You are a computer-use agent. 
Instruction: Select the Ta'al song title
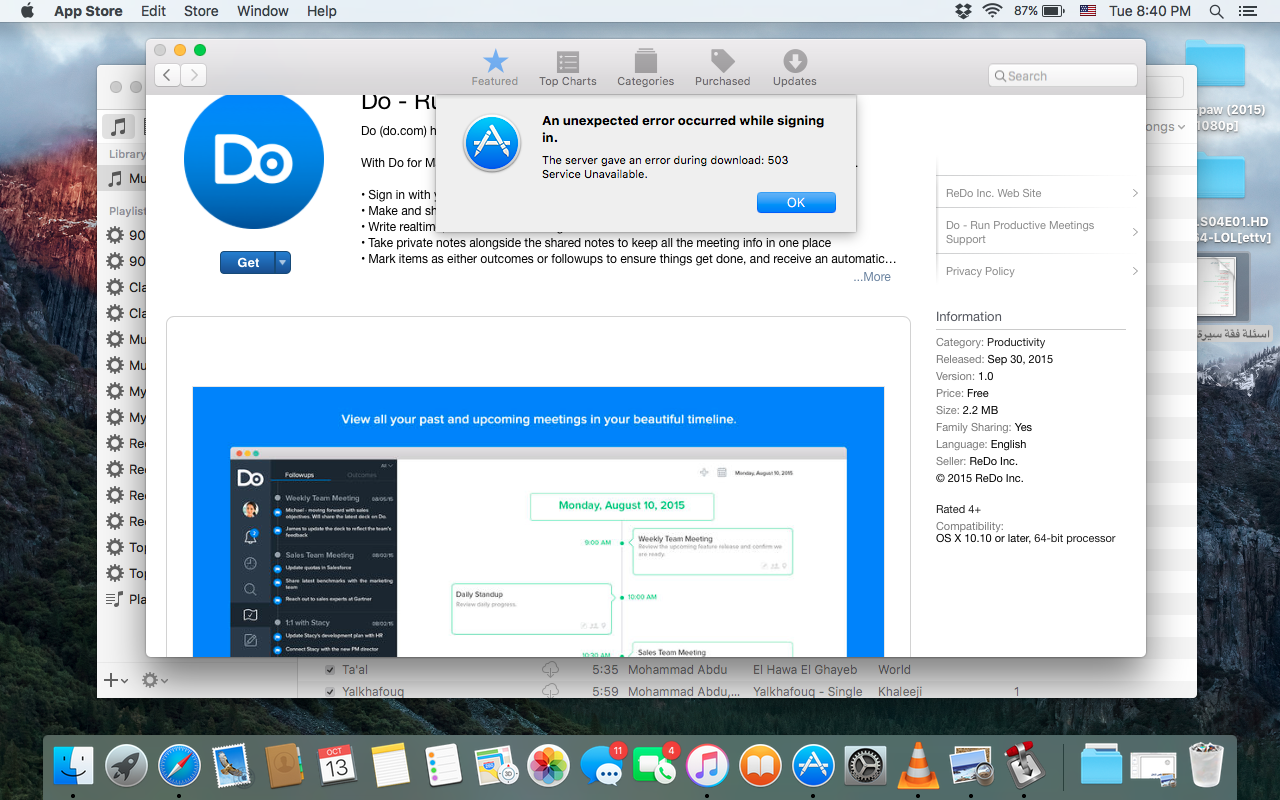point(355,670)
